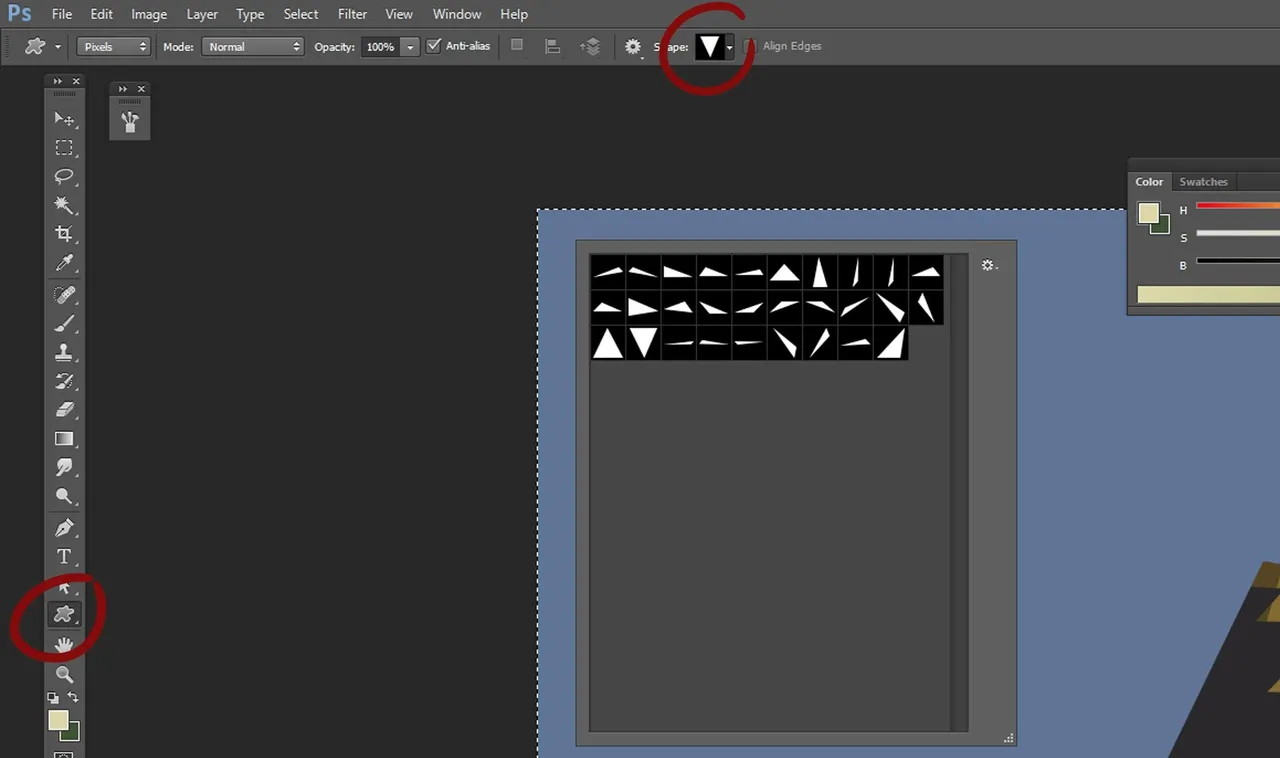
Task: Open the shape picker gear menu
Action: [x=990, y=266]
